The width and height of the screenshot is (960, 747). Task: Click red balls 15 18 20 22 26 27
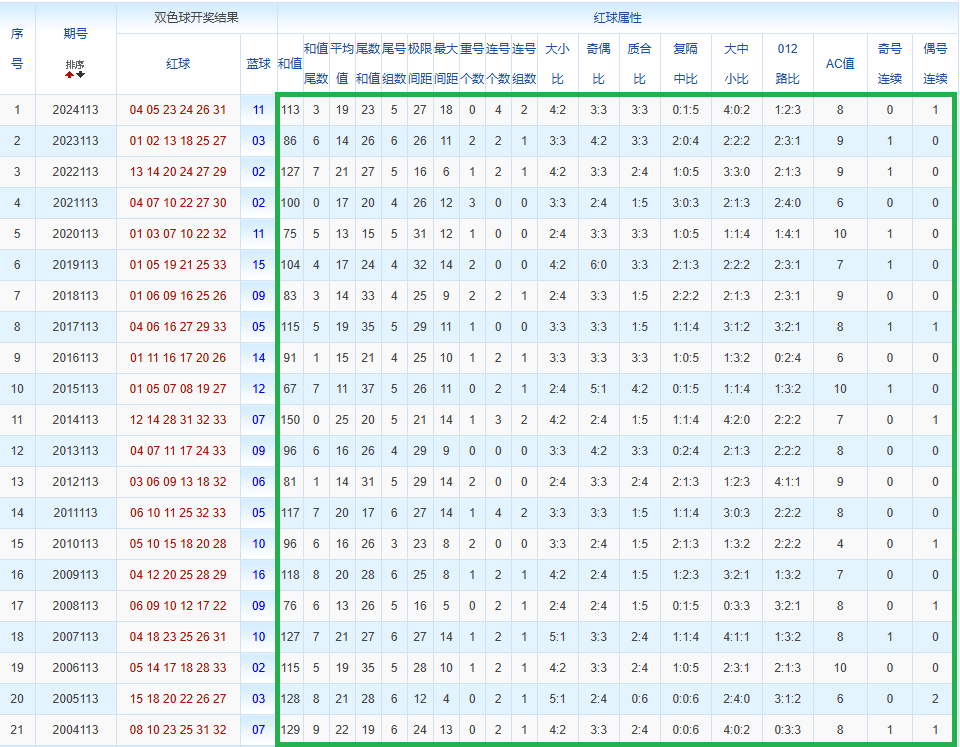click(178, 699)
